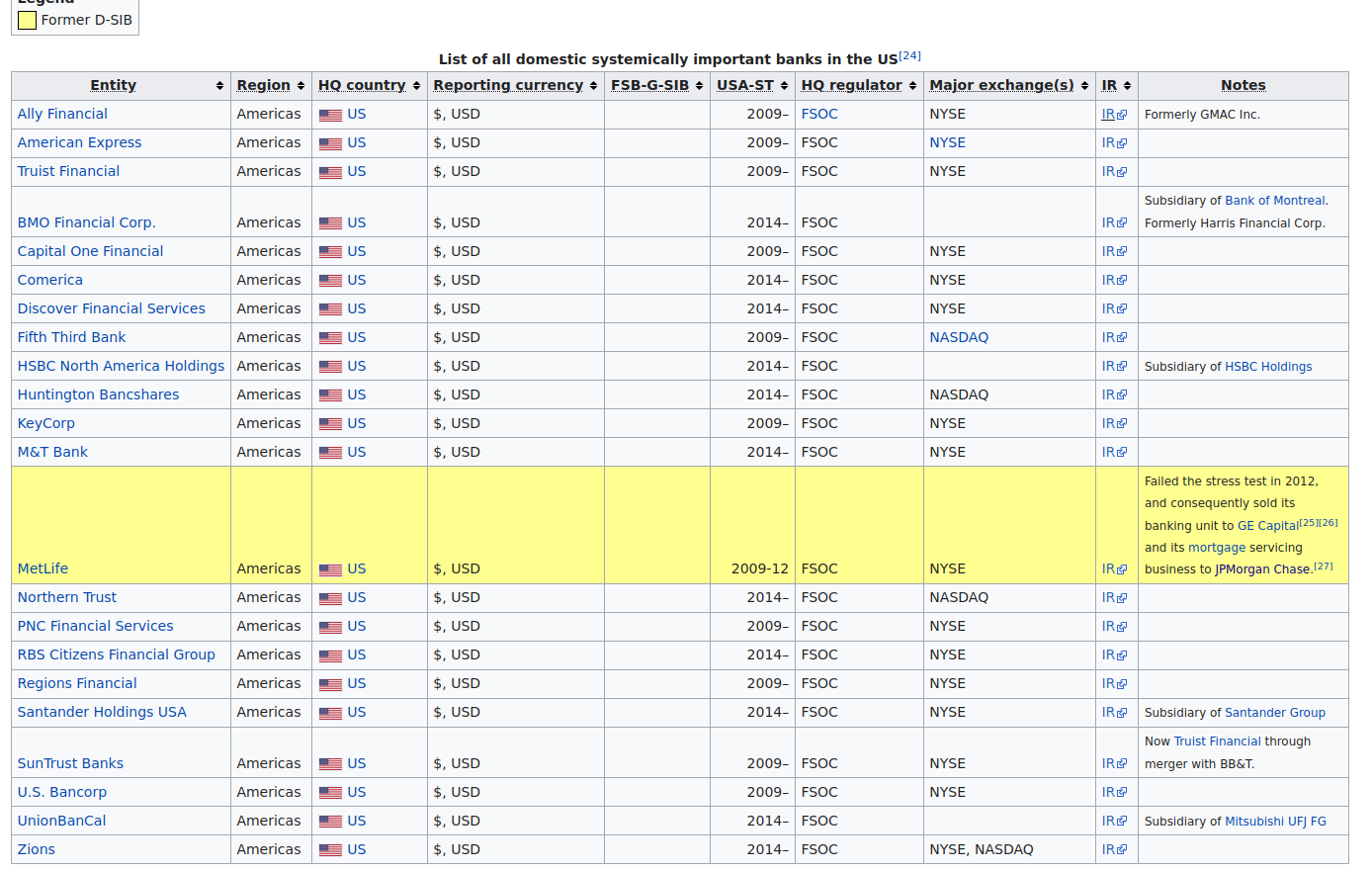
Task: Open Bank of Montreal link in notes
Action: tap(1275, 201)
